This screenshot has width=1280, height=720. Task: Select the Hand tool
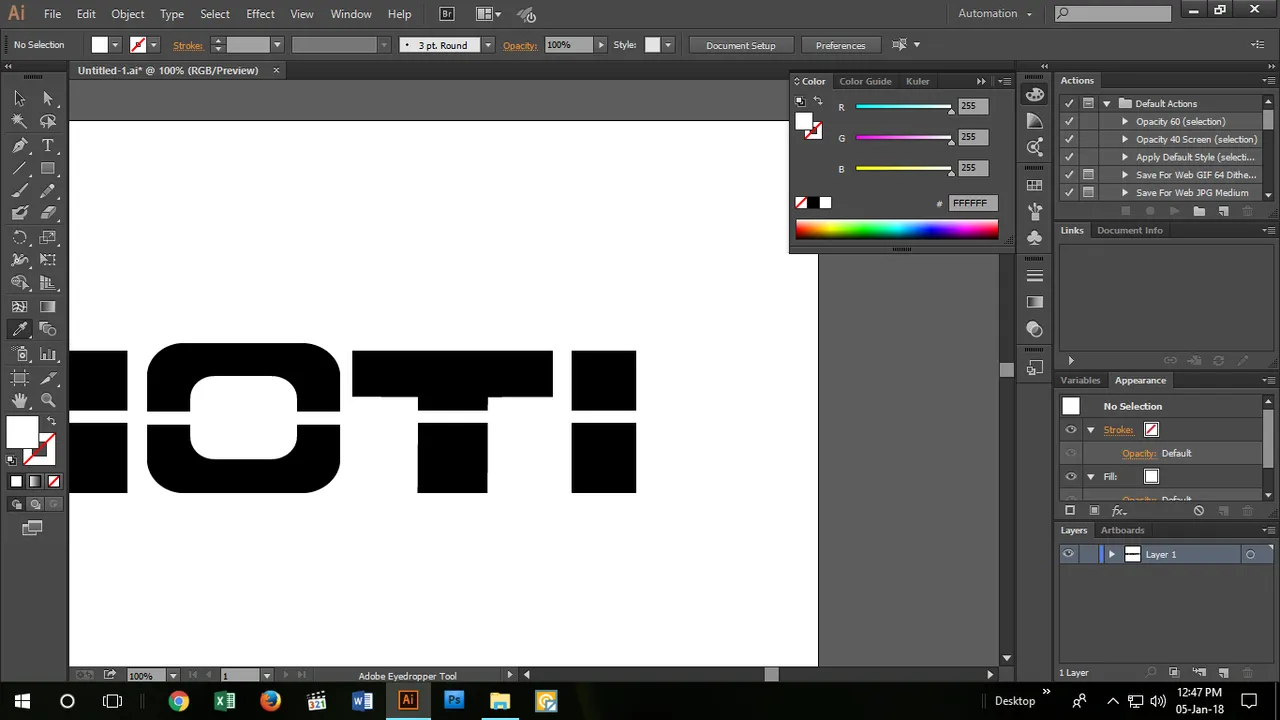[19, 400]
